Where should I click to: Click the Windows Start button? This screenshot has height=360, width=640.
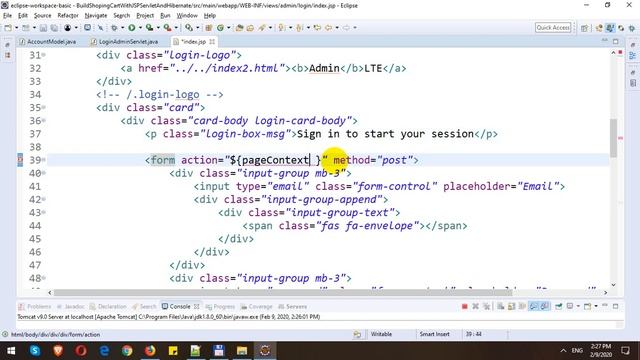(x=11, y=350)
